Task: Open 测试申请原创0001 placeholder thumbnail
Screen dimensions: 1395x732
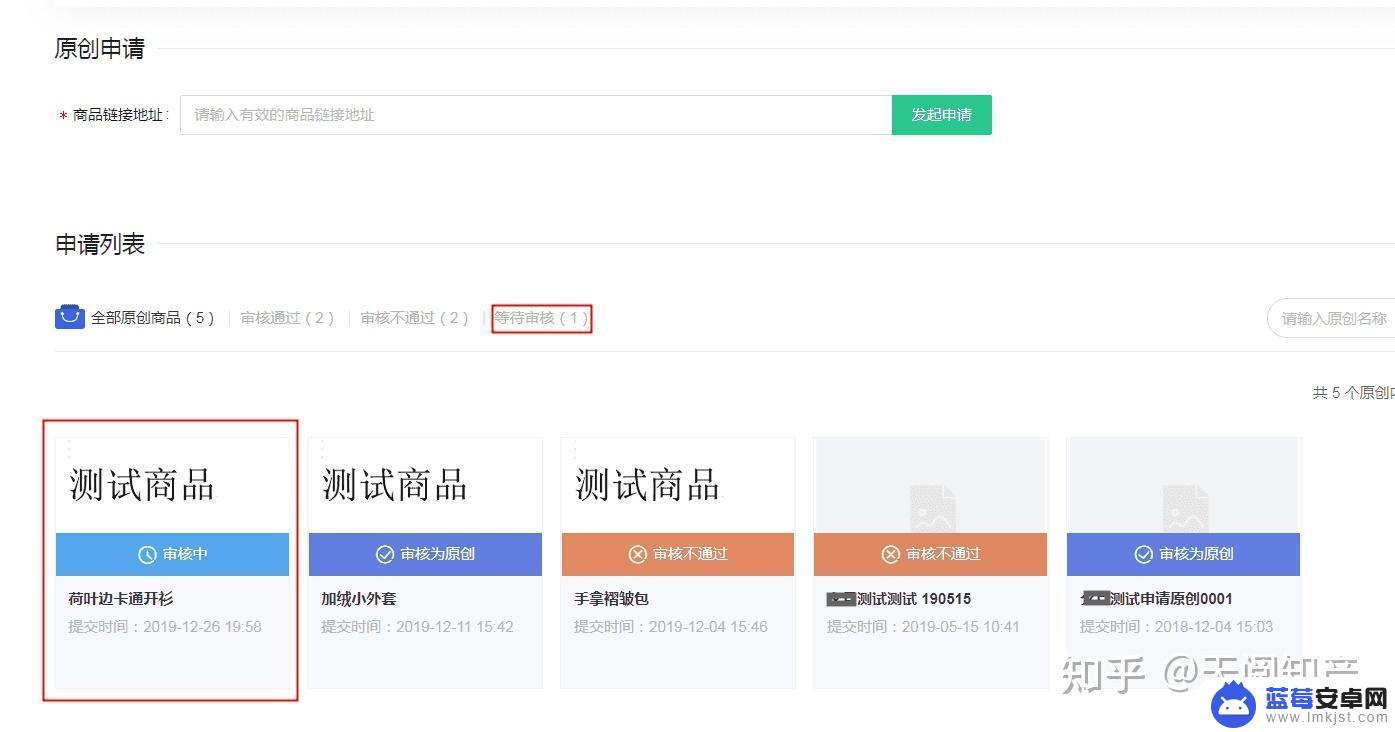Action: click(1183, 485)
